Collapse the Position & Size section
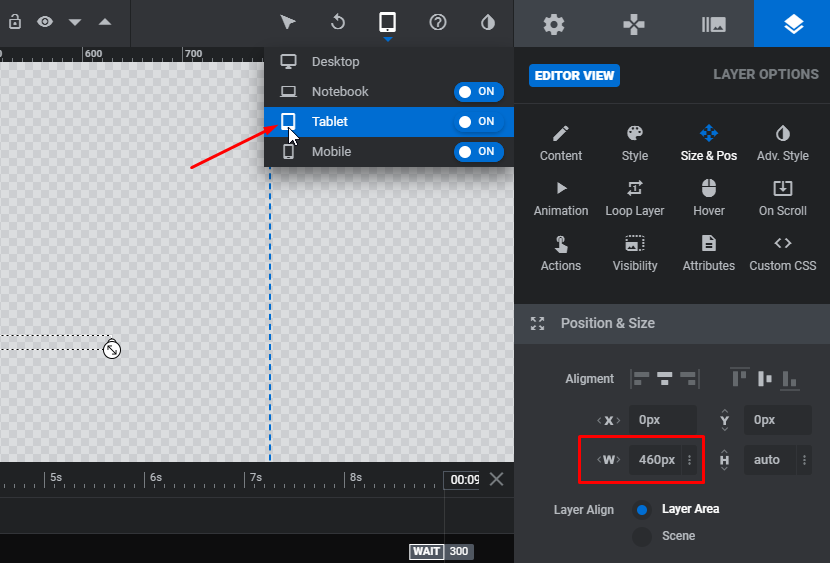Screen dimensions: 830x563 pyautogui.click(x=672, y=323)
